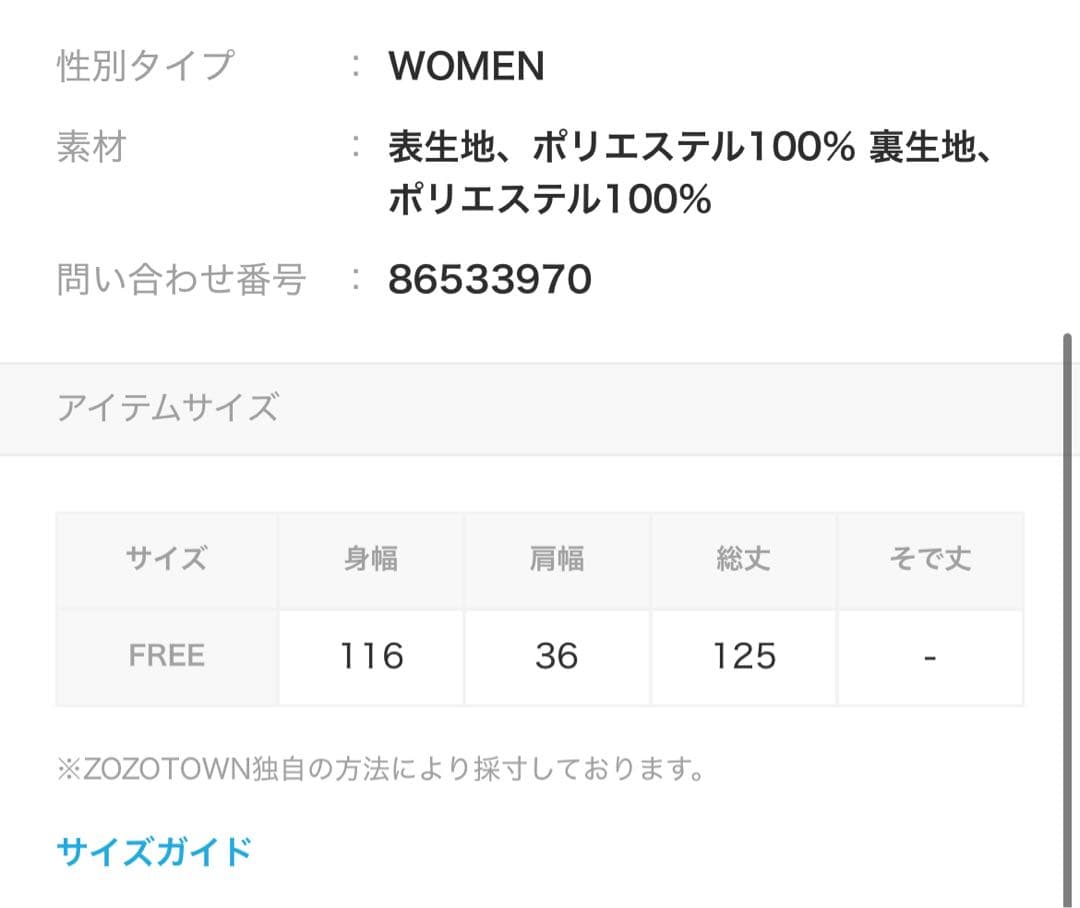Select the FREE size row cell
Viewport: 1080px width, 908px height.
tap(167, 656)
